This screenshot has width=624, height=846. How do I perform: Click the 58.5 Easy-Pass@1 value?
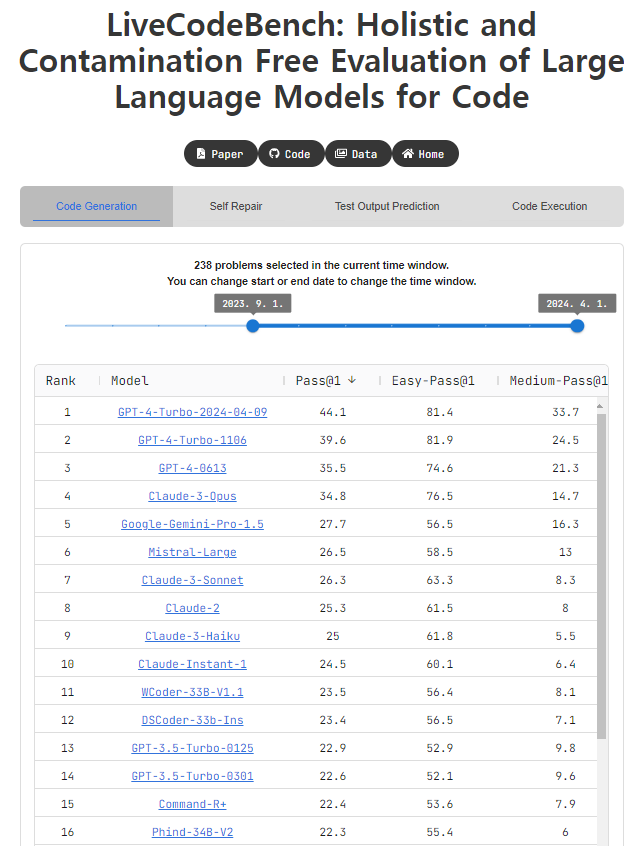click(440, 552)
